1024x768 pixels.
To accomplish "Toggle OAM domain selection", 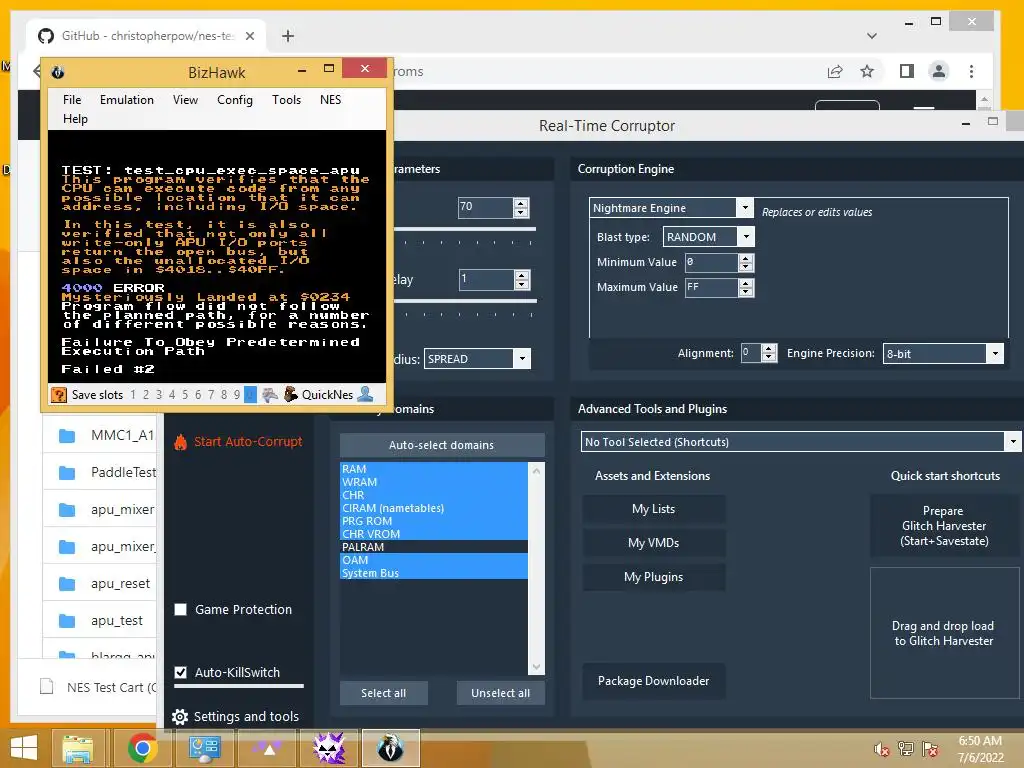I will [x=434, y=560].
